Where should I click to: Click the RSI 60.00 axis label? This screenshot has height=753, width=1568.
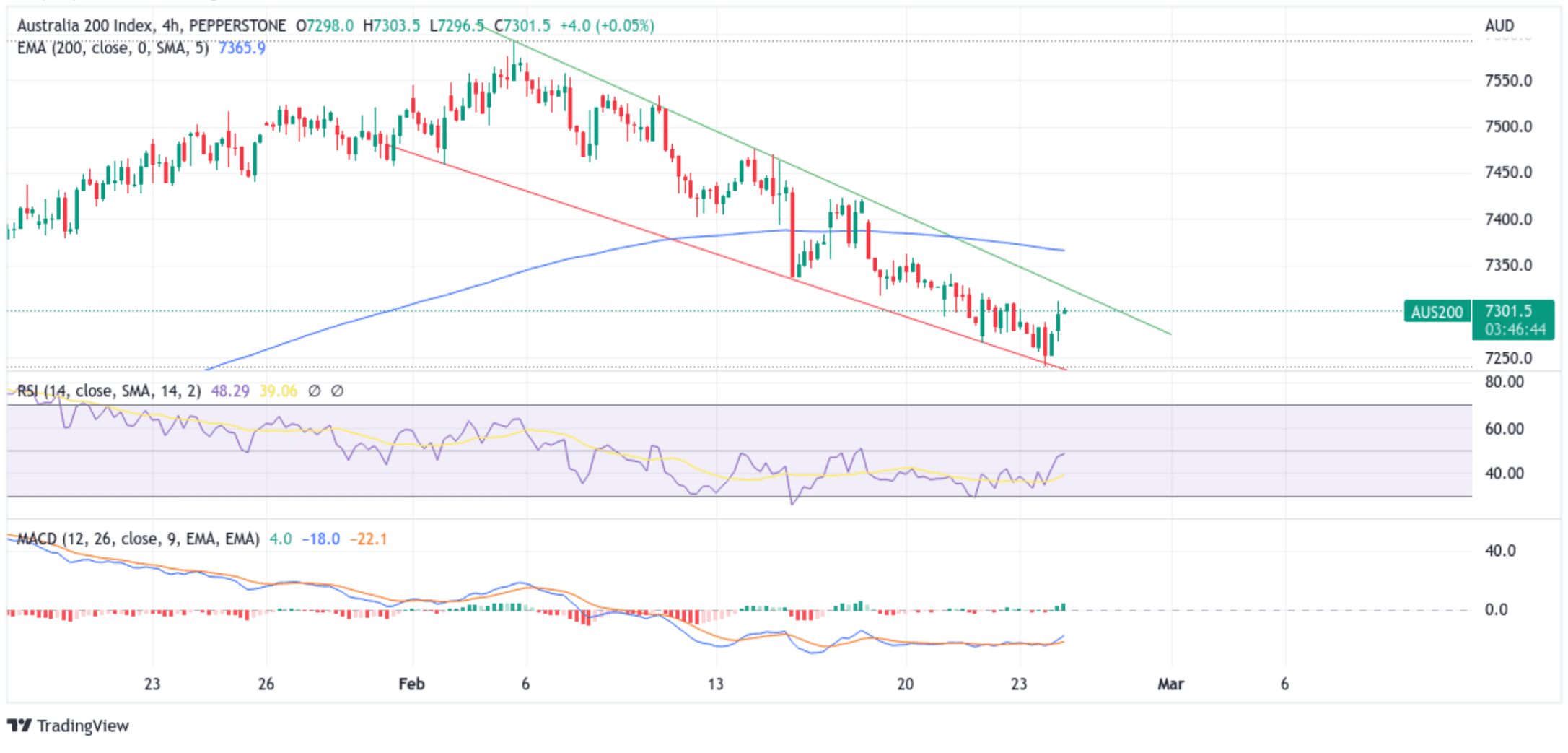[1505, 430]
